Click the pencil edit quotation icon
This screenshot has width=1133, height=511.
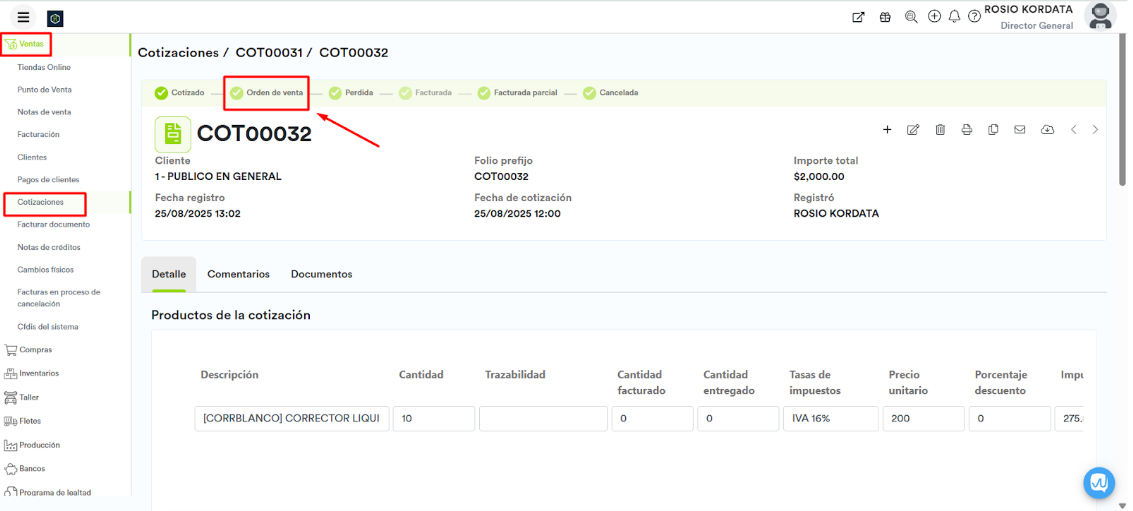pyautogui.click(x=913, y=130)
